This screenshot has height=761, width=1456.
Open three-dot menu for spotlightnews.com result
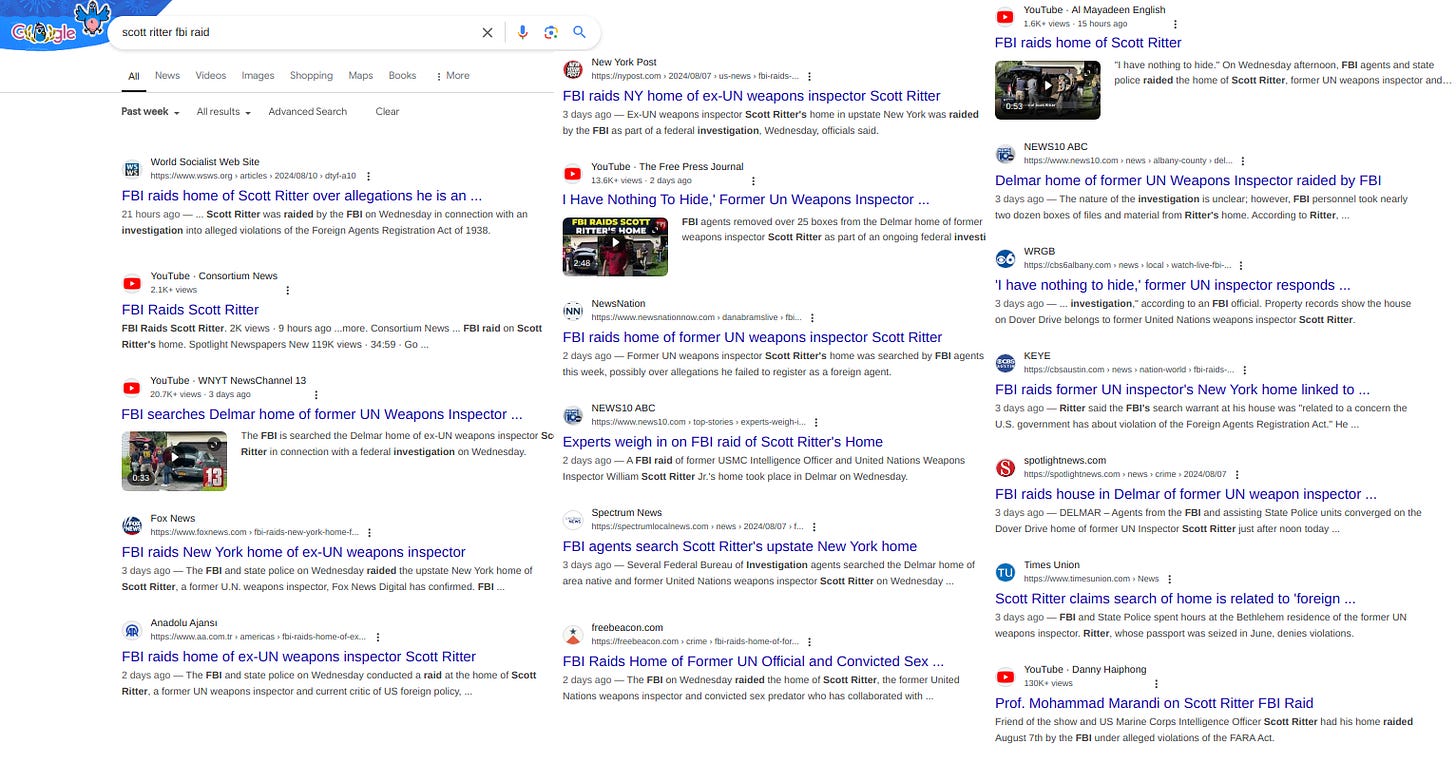1237,475
